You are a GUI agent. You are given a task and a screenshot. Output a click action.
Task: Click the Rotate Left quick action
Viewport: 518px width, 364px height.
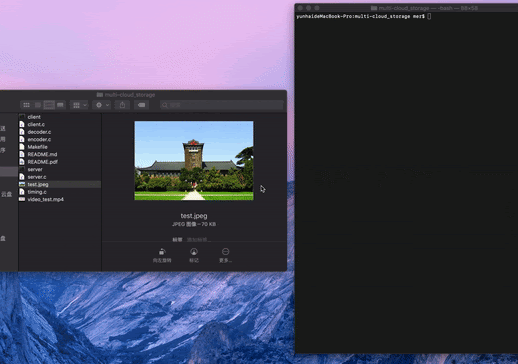[x=162, y=255]
